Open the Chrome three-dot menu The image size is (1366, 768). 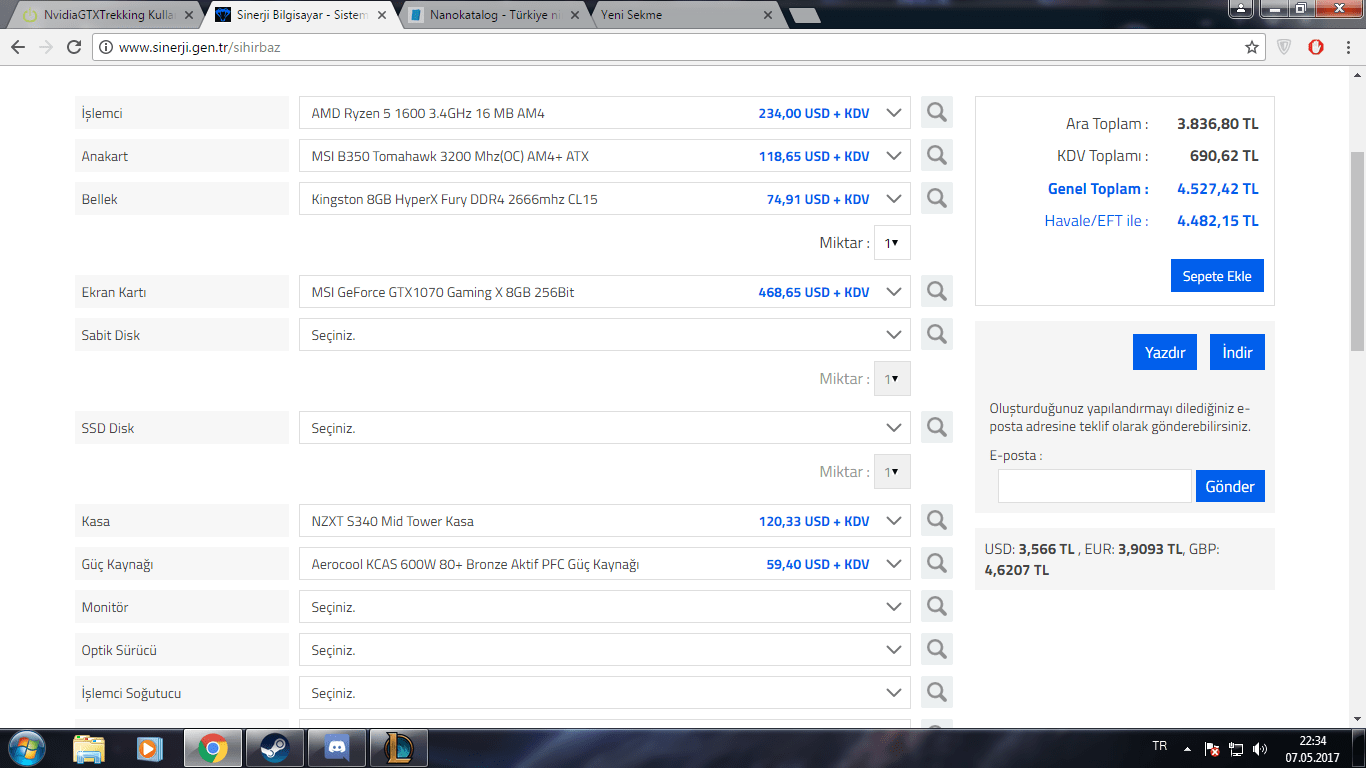click(1348, 47)
